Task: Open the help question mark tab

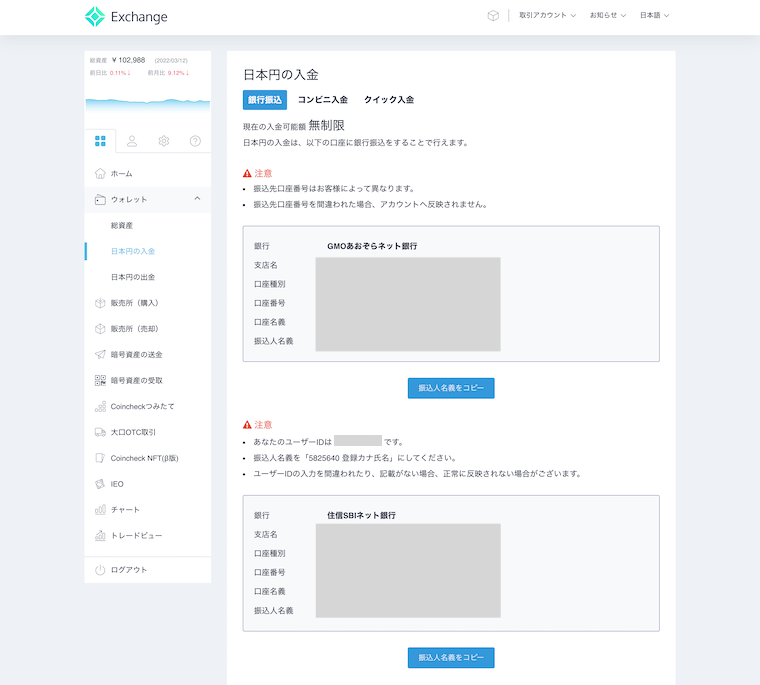Action: point(195,141)
